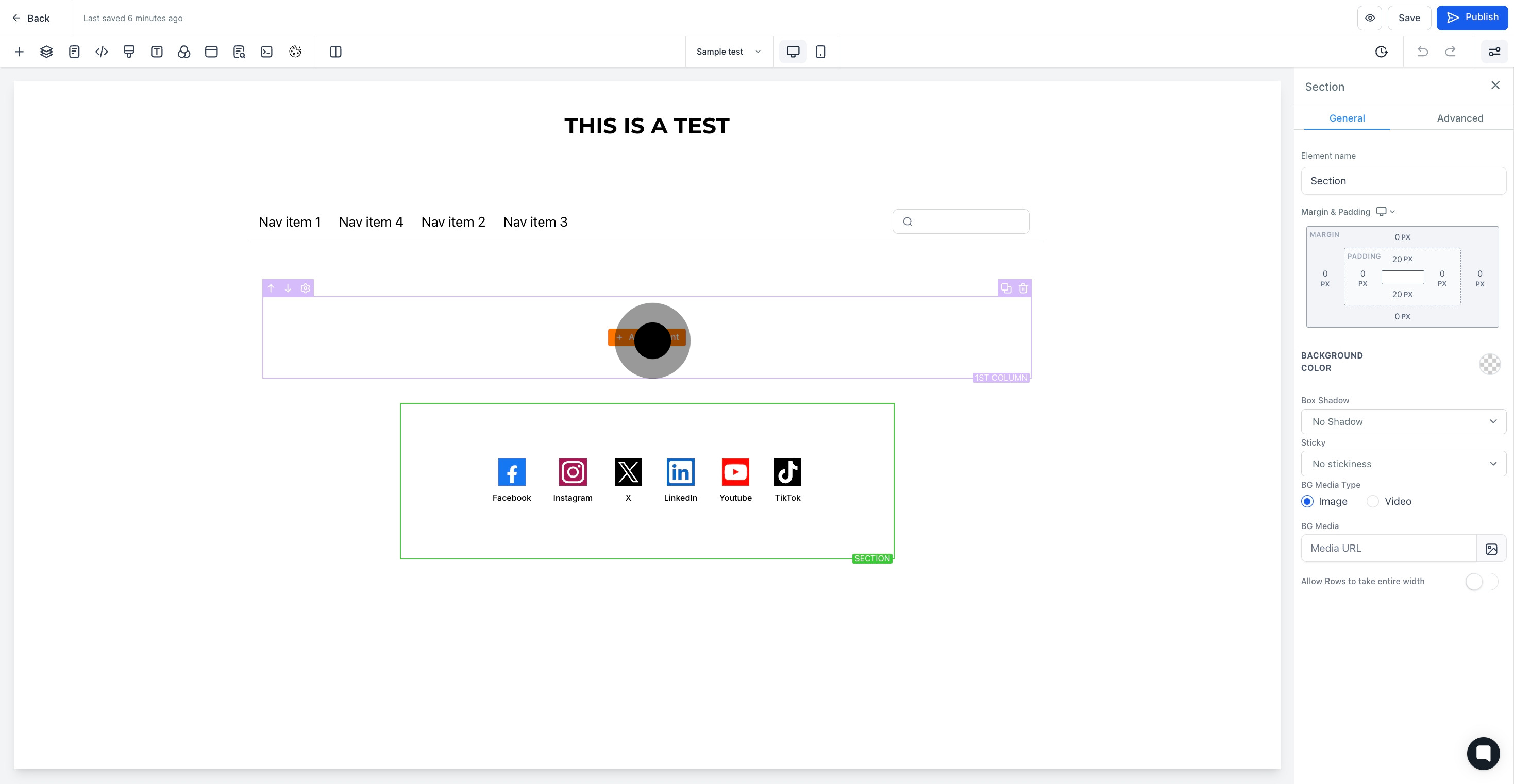Toggle Allow Rows to take entire width

pyautogui.click(x=1482, y=582)
